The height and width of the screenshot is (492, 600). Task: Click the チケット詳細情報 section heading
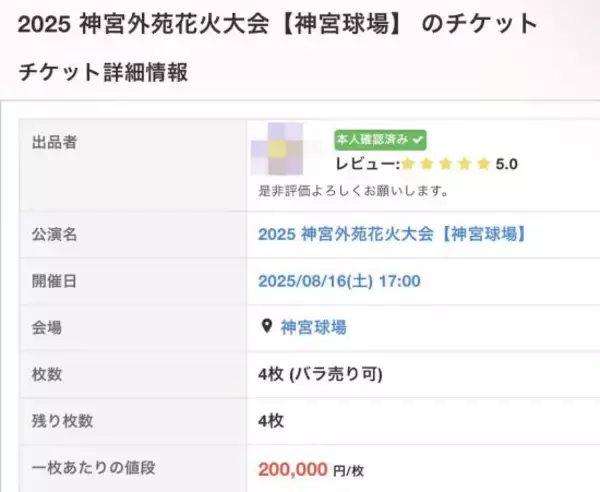click(x=103, y=72)
